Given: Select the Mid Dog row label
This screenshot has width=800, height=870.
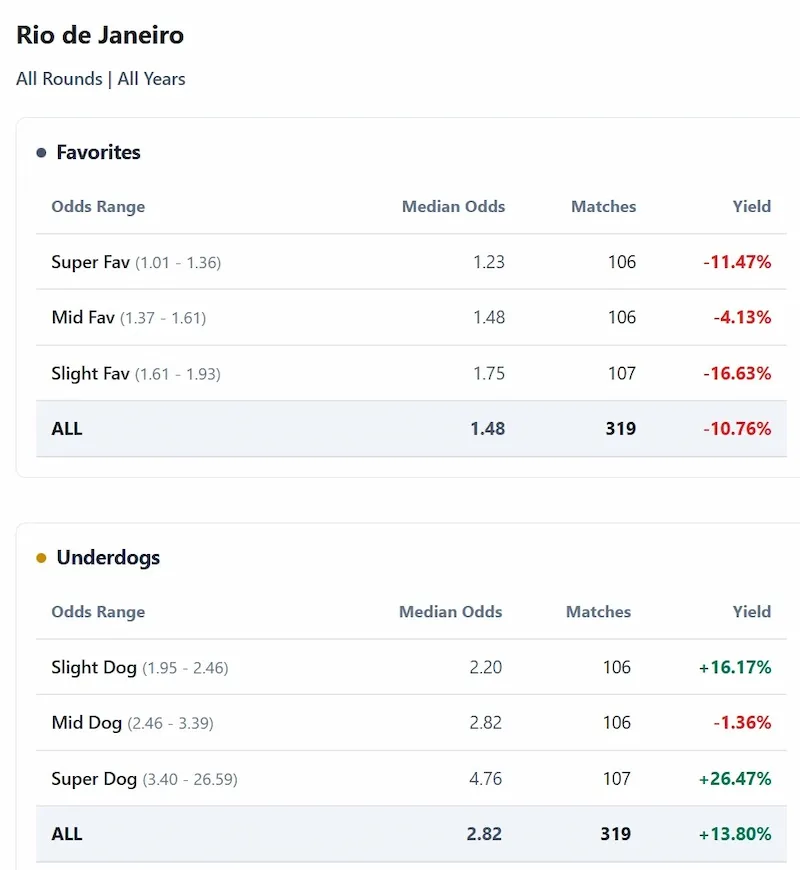Looking at the screenshot, I should 87,723.
